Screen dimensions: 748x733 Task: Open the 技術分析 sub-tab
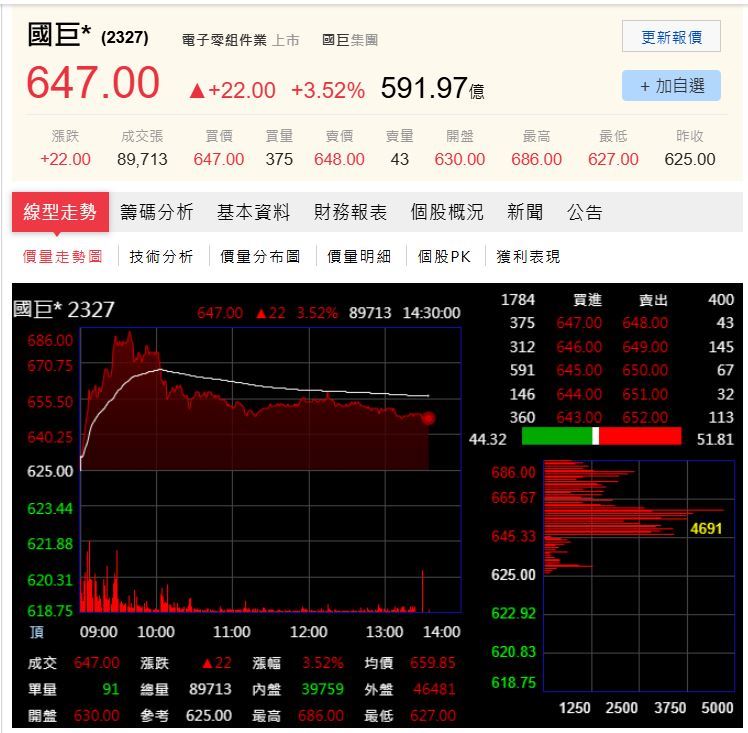pos(161,257)
